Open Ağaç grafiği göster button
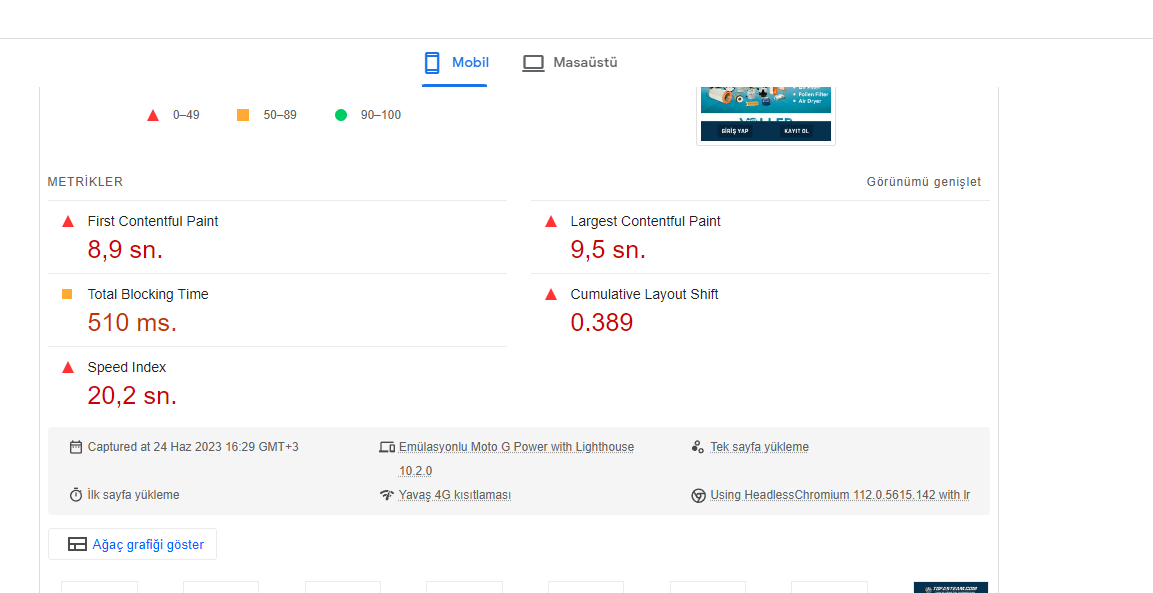 [x=132, y=544]
